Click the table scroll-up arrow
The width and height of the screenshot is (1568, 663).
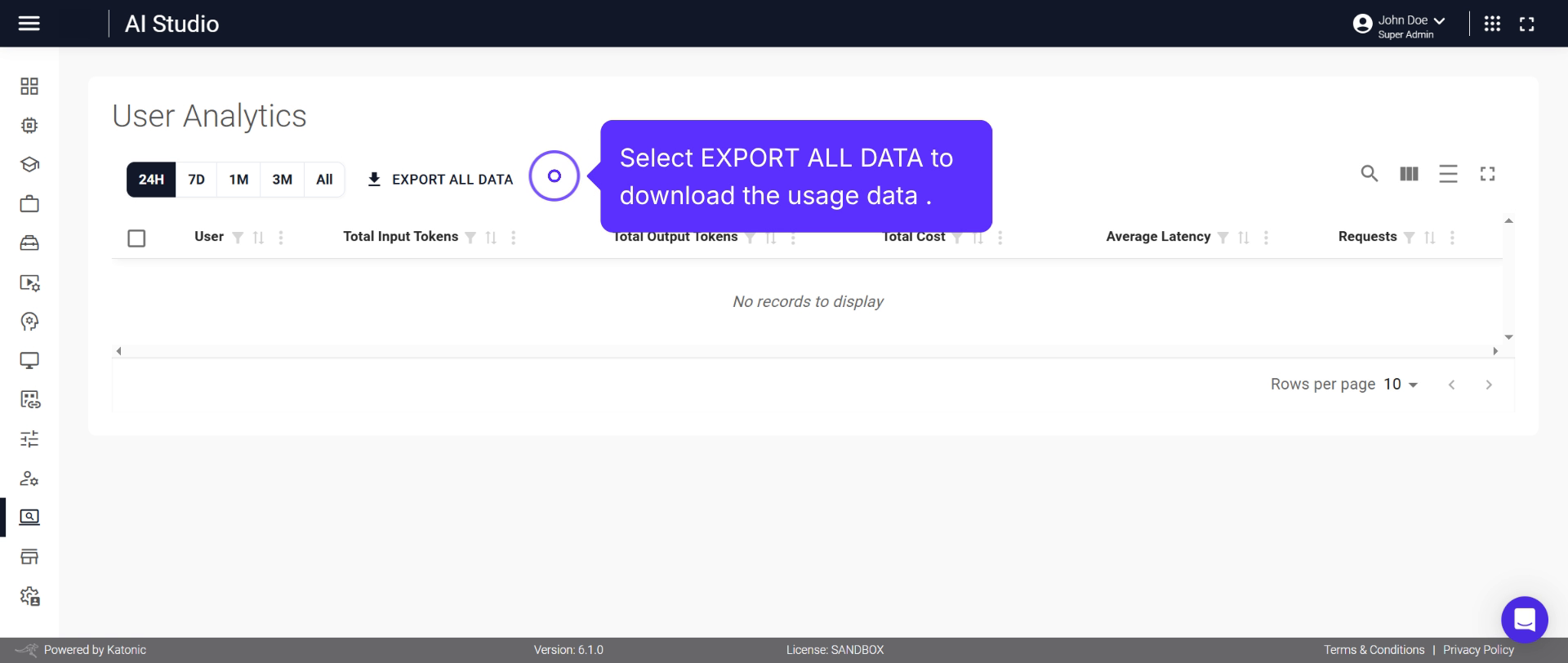pyautogui.click(x=1508, y=220)
